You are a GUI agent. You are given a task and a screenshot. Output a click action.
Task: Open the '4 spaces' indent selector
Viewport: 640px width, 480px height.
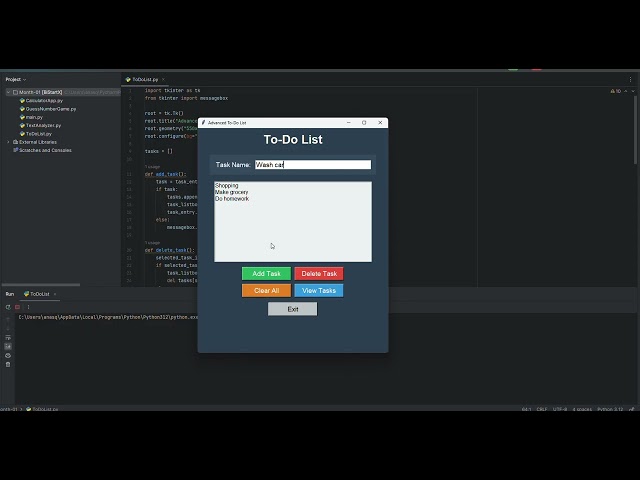pyautogui.click(x=582, y=409)
